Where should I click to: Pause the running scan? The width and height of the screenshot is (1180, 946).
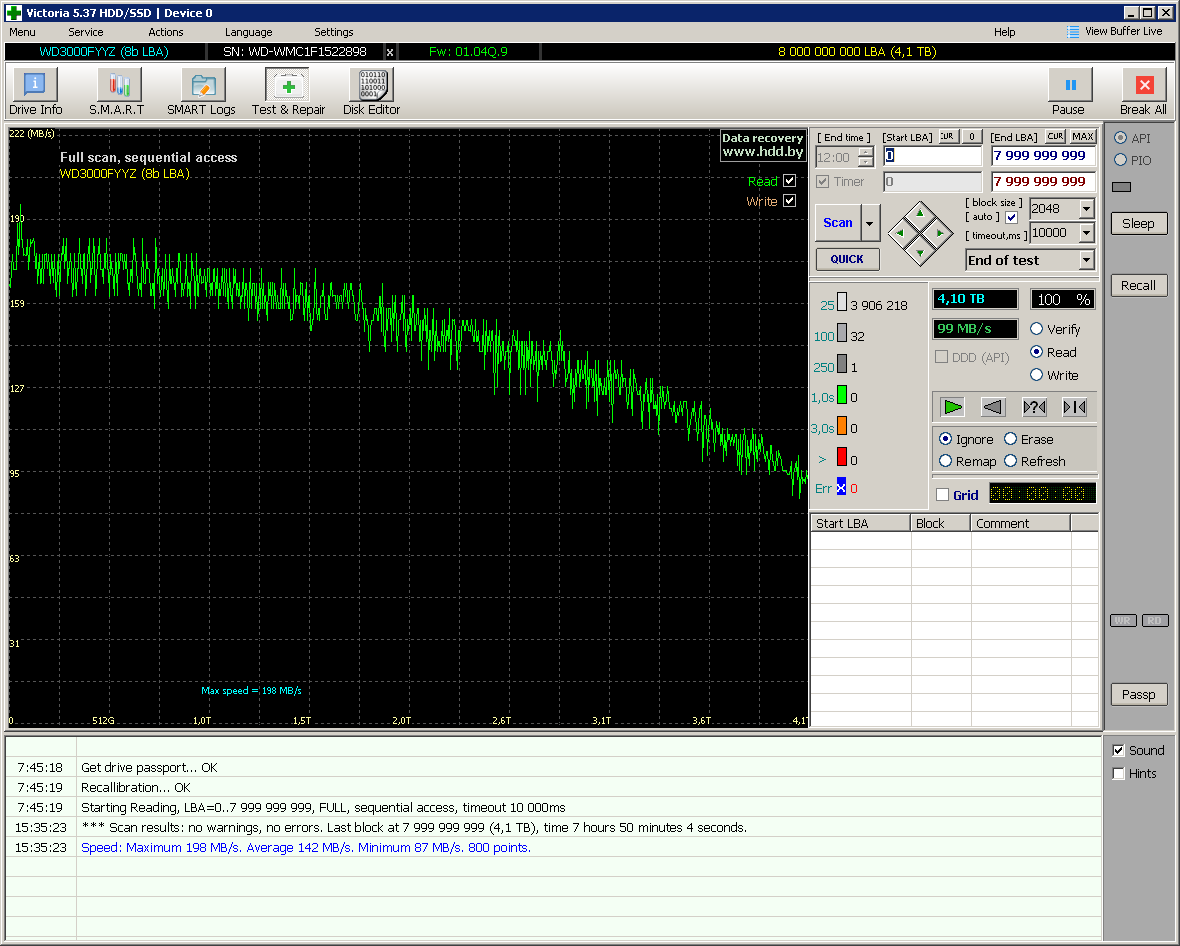coord(1069,86)
